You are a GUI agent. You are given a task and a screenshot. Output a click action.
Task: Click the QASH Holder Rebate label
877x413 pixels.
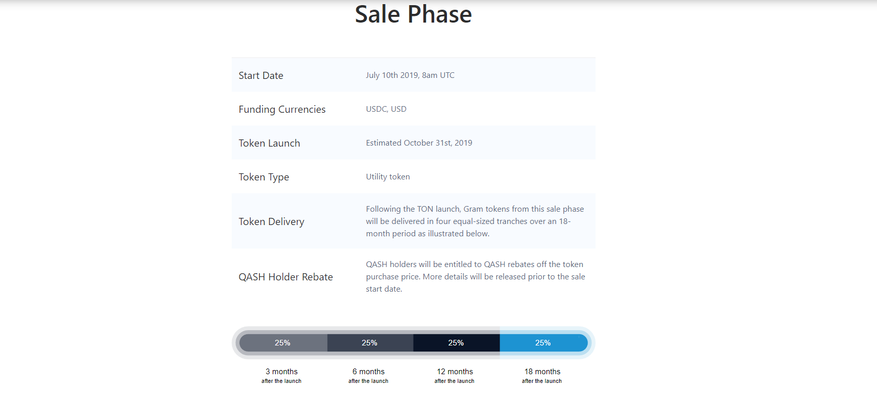pyautogui.click(x=286, y=277)
